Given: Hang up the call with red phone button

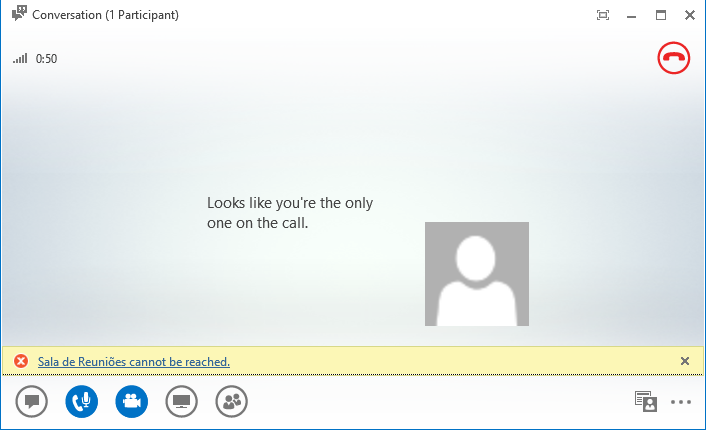Looking at the screenshot, I should [674, 58].
